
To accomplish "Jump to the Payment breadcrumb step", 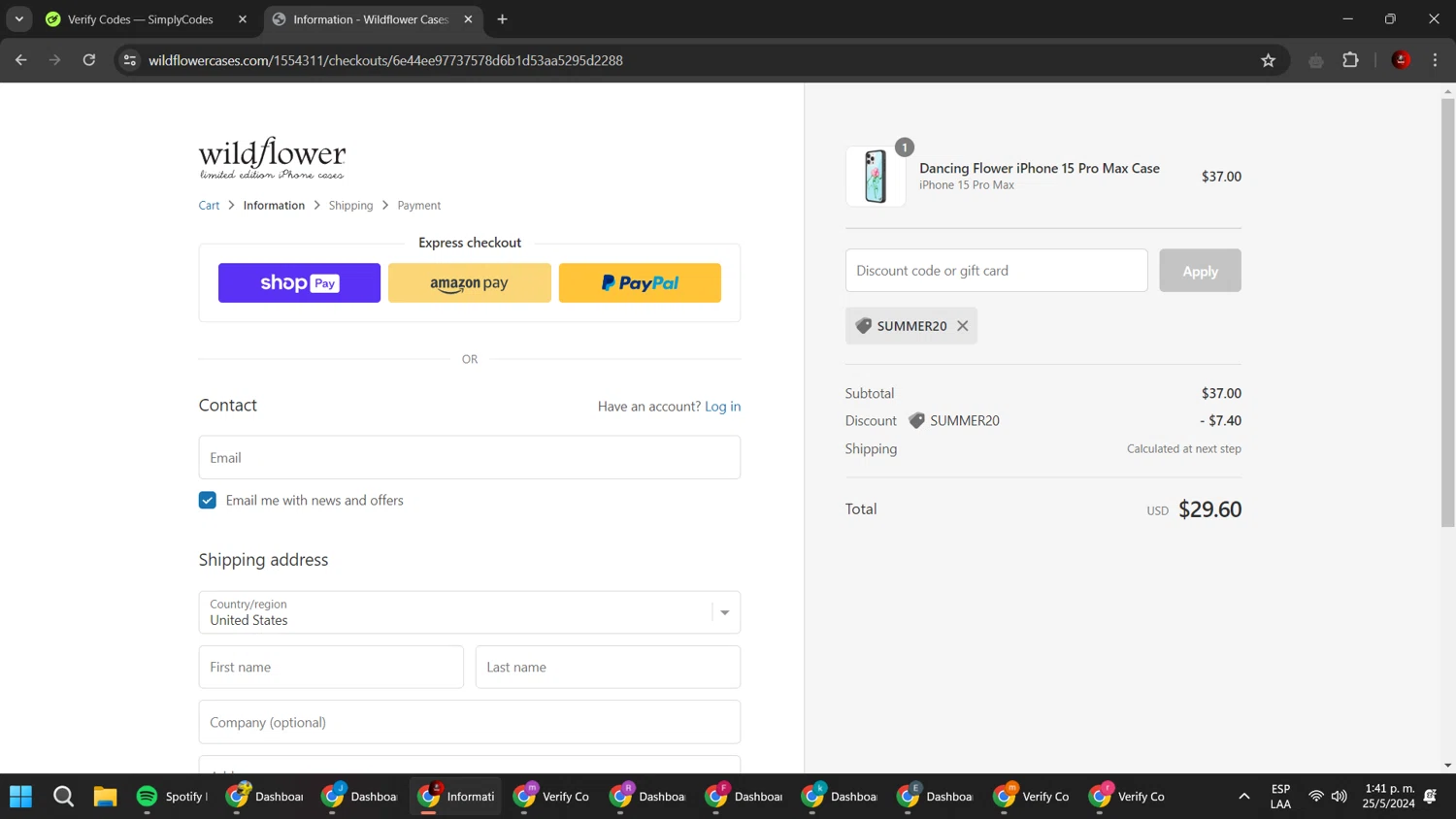I will [x=418, y=206].
